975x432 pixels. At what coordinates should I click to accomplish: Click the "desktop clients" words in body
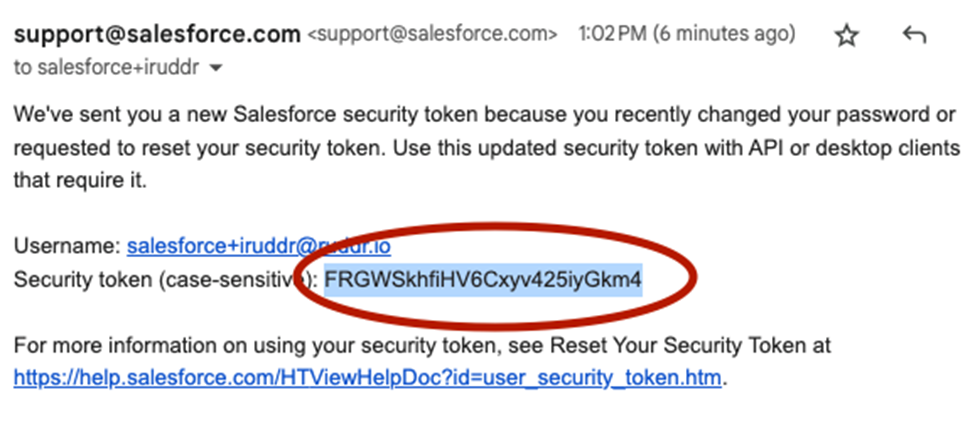click(x=887, y=149)
